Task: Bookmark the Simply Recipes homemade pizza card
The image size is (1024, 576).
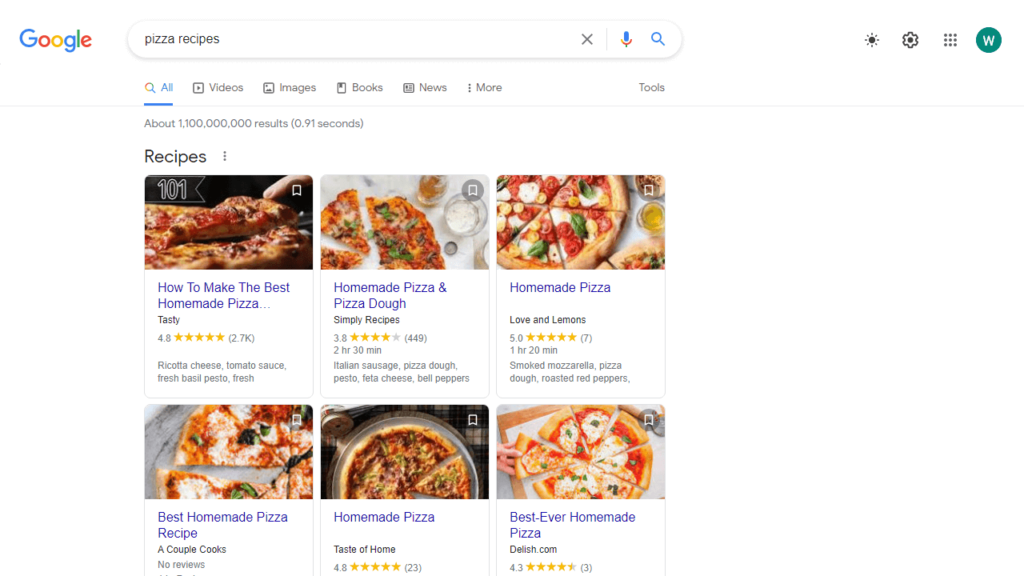Action: 472,190
